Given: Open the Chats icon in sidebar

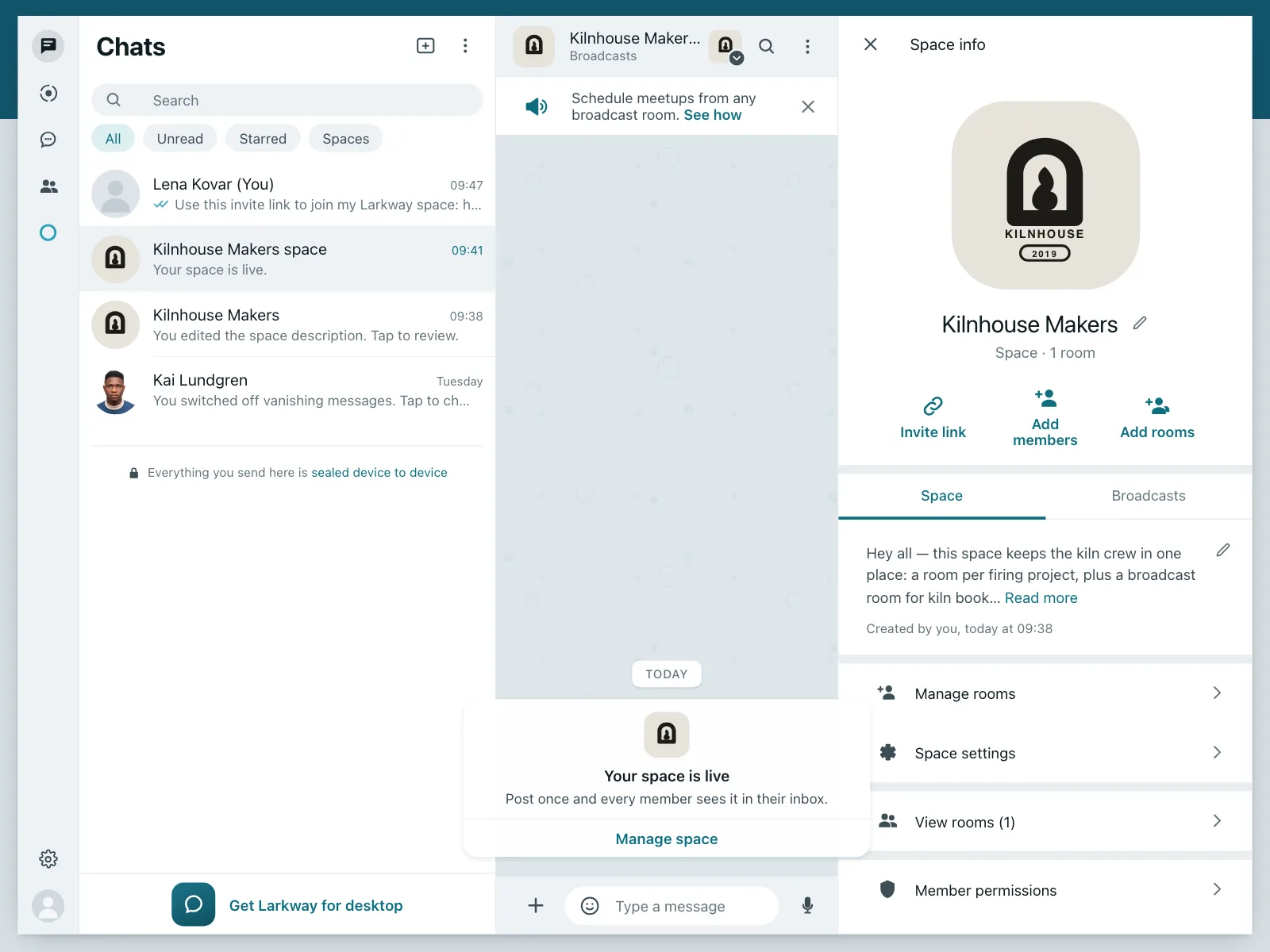Looking at the screenshot, I should [48, 46].
